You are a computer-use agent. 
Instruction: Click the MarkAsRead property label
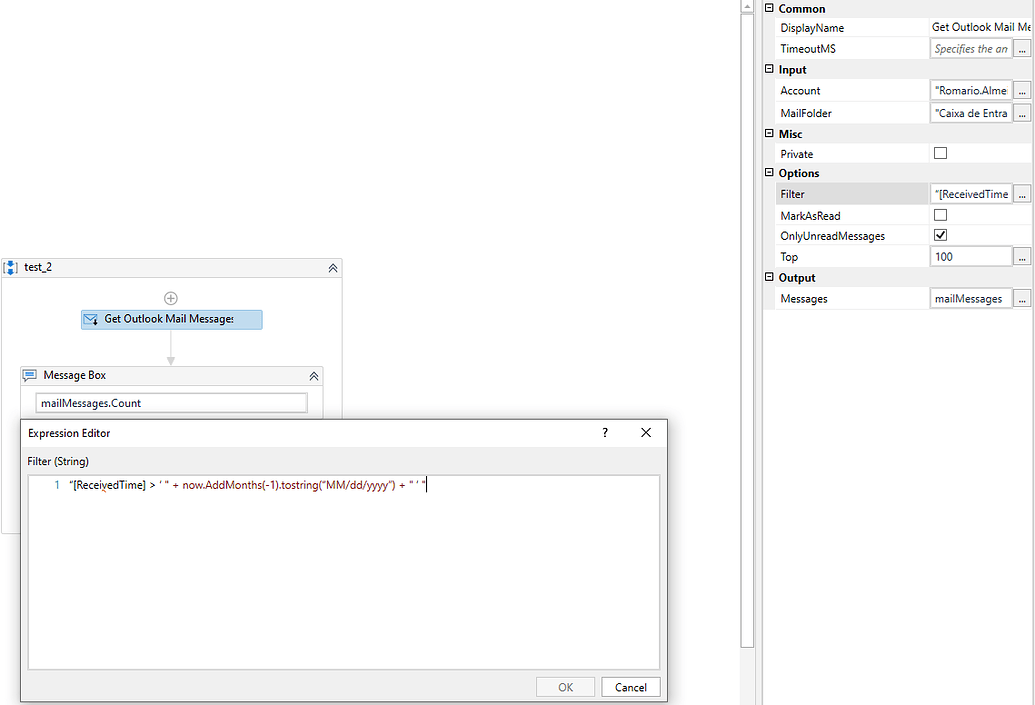tap(810, 216)
